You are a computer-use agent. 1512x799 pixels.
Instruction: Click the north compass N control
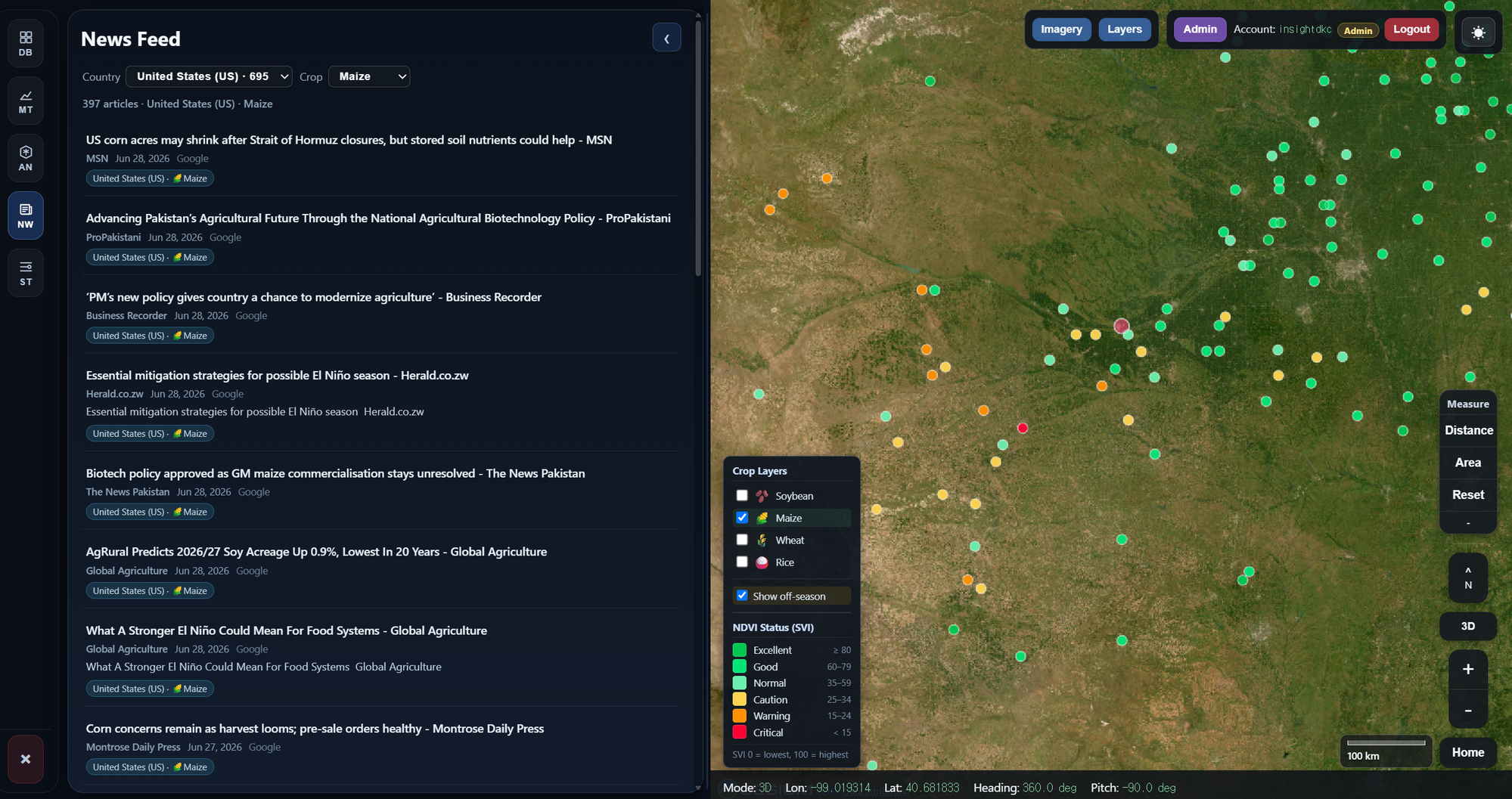[x=1468, y=578]
